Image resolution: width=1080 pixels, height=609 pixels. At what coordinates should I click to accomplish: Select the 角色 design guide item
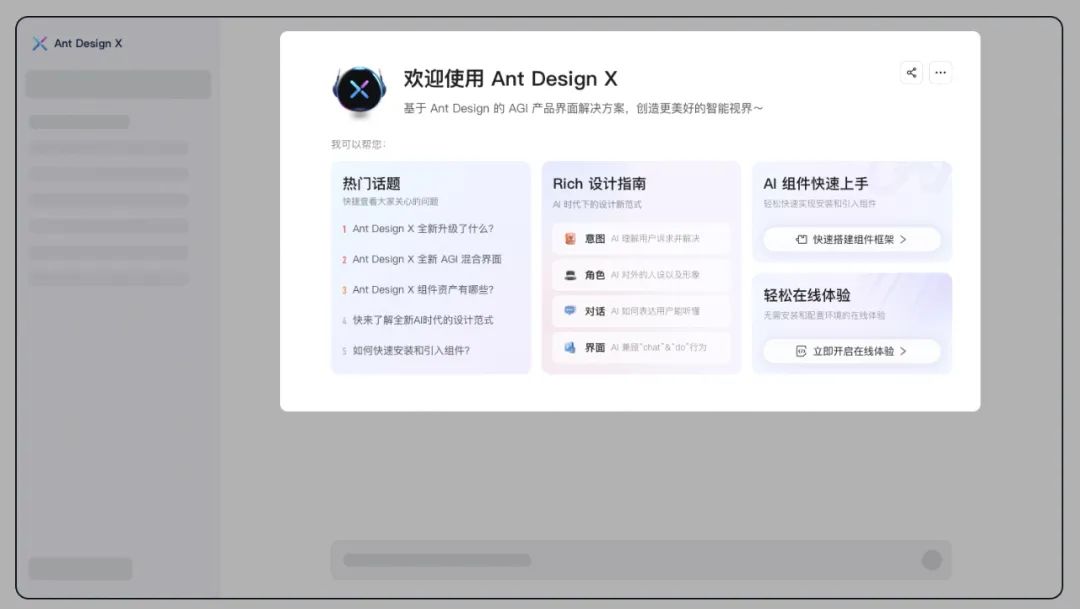click(x=641, y=275)
